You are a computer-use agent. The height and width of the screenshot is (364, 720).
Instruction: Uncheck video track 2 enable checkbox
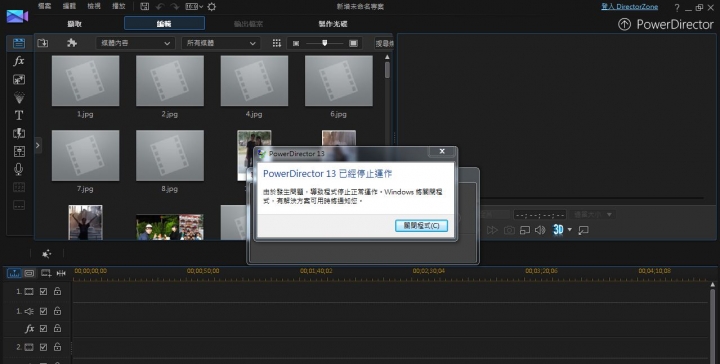coord(43,347)
